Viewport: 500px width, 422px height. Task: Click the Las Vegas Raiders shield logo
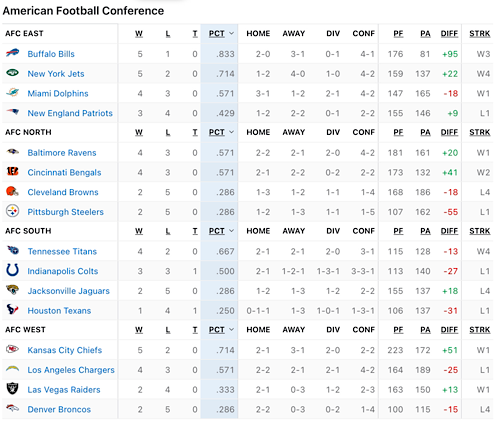pyautogui.click(x=13, y=389)
